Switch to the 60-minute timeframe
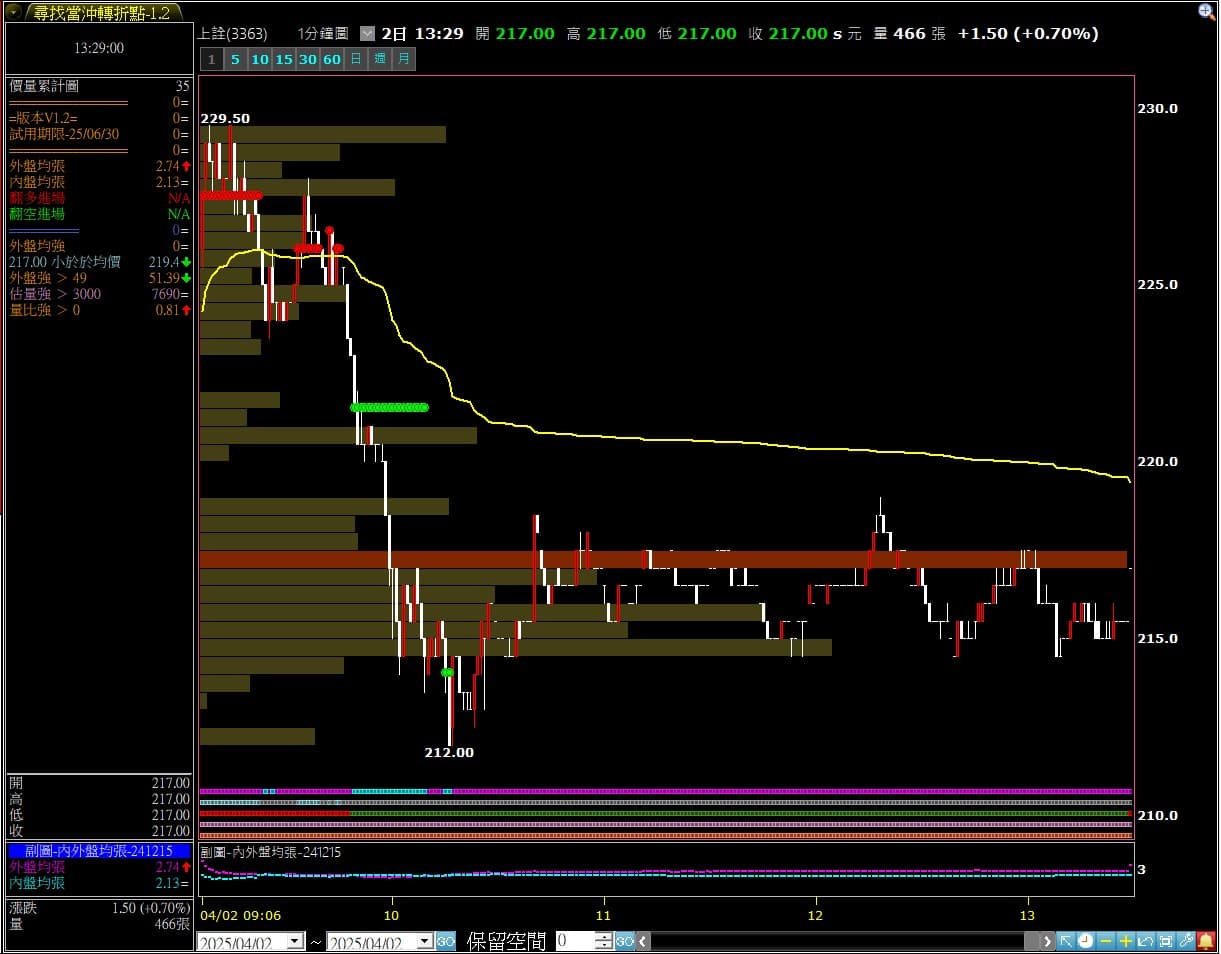This screenshot has width=1221, height=954. (332, 59)
